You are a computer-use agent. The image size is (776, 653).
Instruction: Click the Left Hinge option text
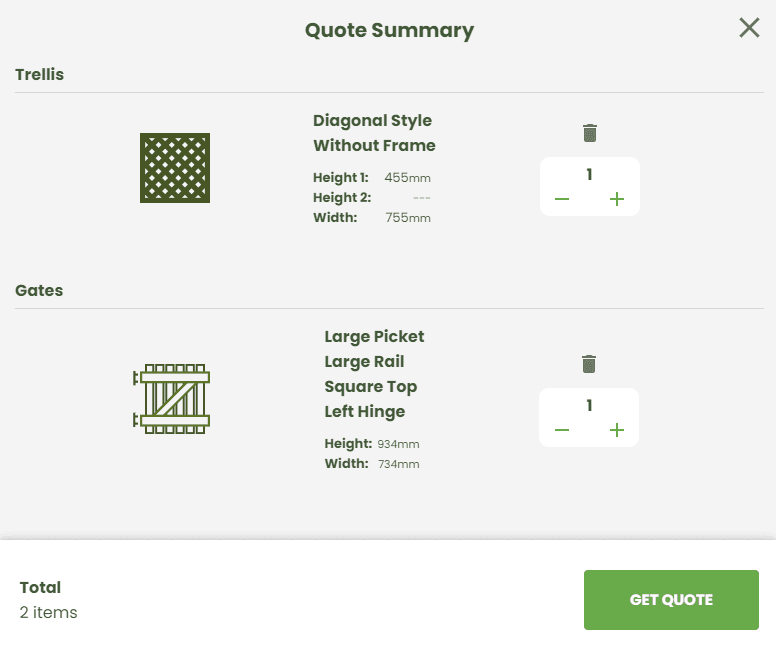365,412
